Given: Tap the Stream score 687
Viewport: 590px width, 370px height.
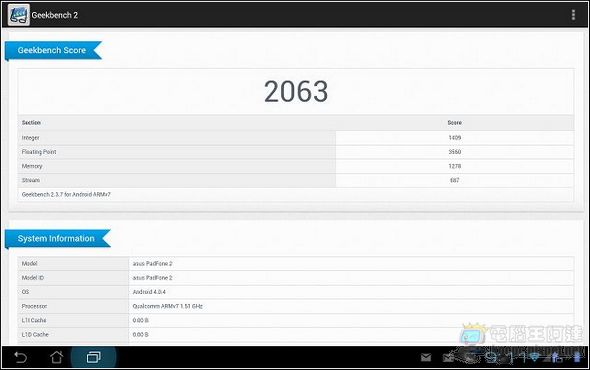Looking at the screenshot, I should [455, 180].
